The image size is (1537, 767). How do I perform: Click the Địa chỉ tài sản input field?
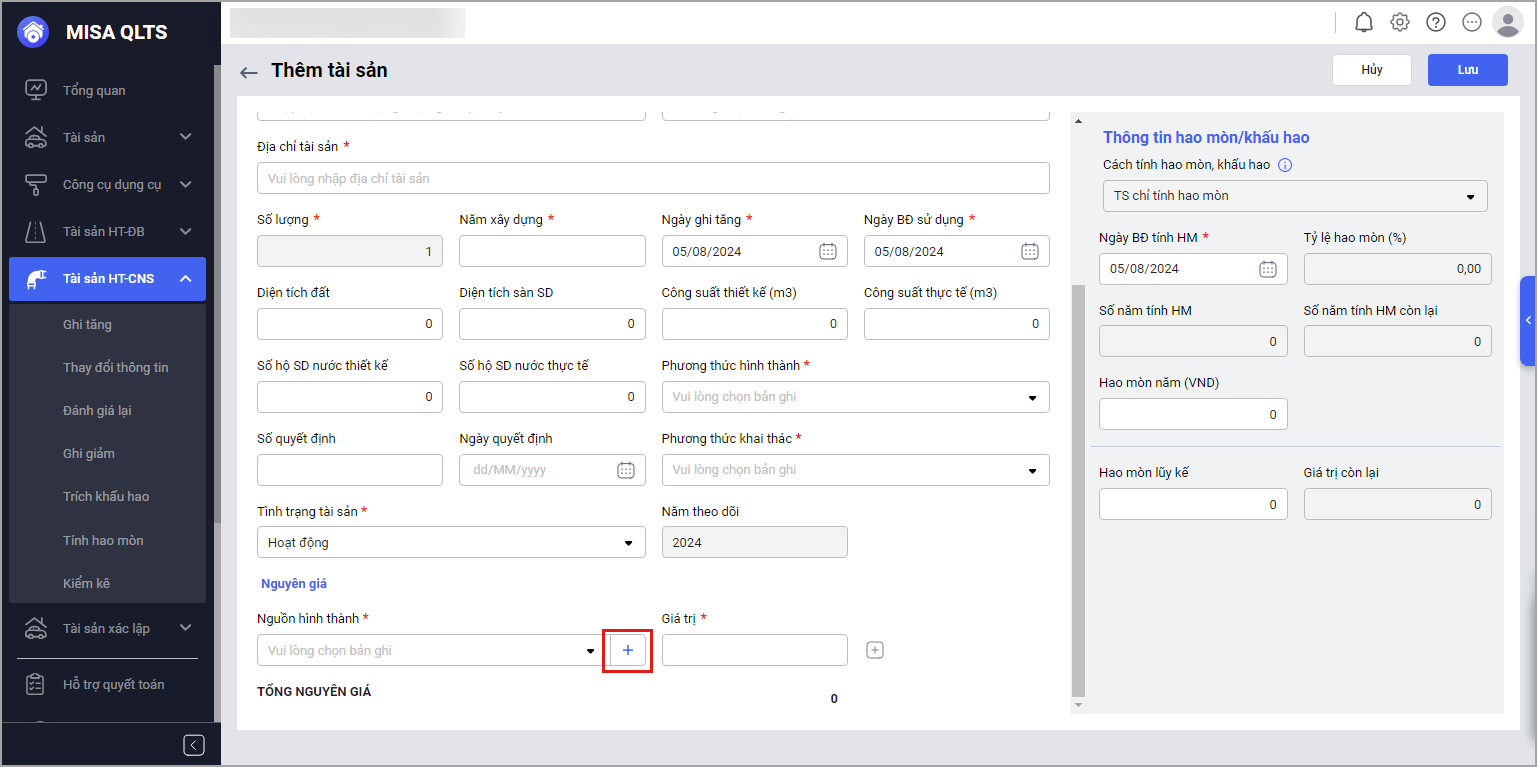653,178
